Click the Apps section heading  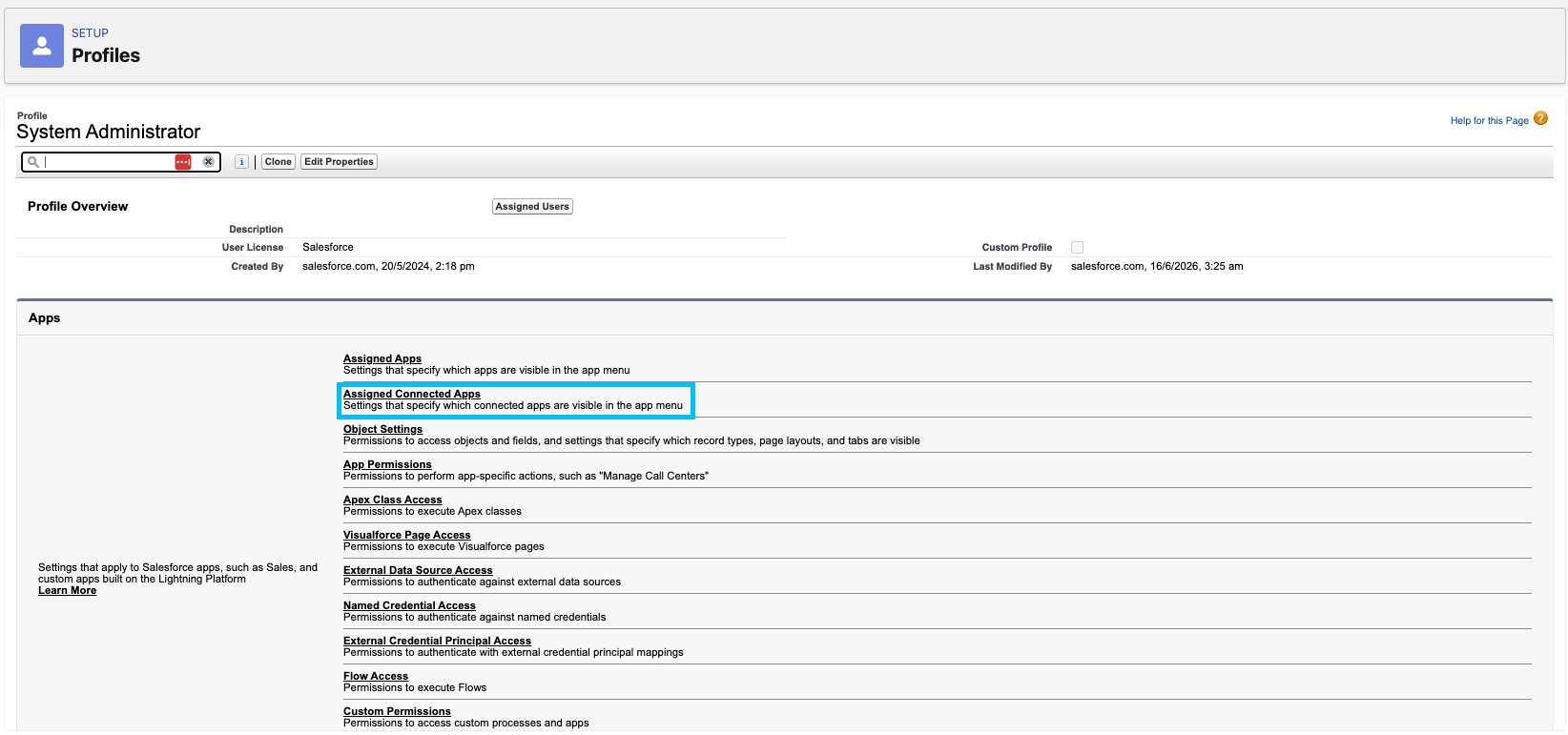(x=44, y=318)
